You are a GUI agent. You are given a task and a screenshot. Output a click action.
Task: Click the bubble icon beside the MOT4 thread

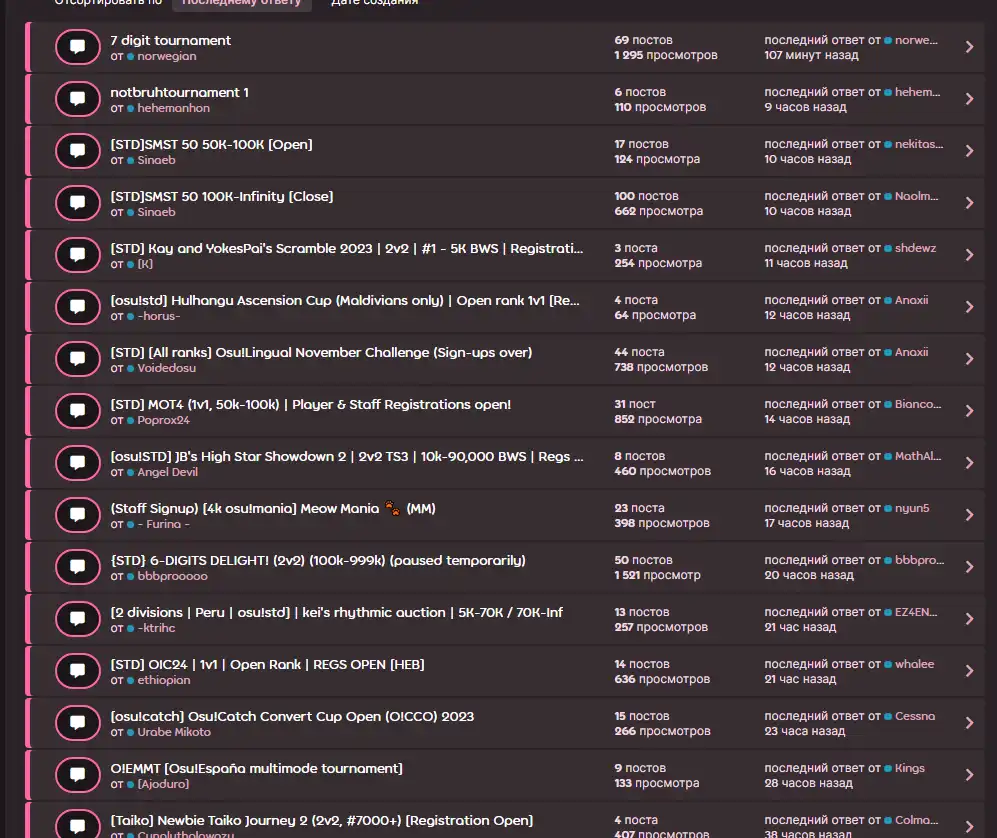(78, 411)
